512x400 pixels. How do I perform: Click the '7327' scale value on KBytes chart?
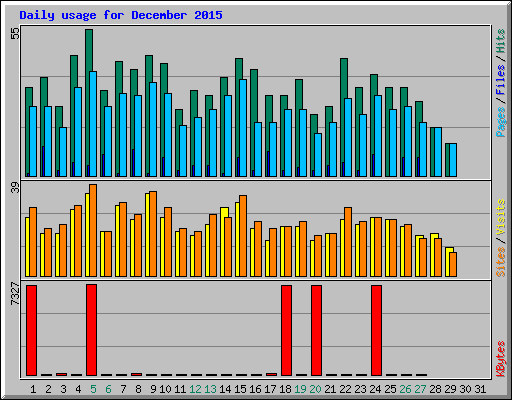coord(15,293)
